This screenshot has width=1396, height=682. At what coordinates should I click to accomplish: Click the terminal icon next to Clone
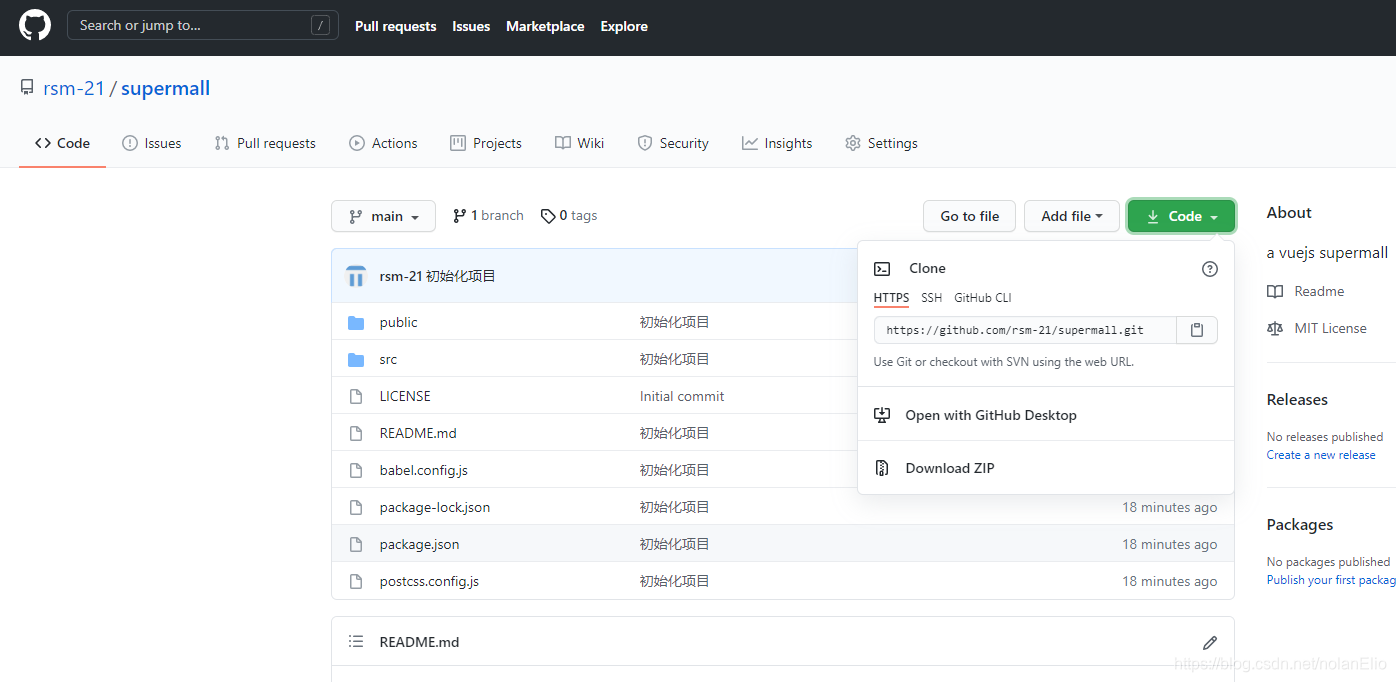click(882, 268)
